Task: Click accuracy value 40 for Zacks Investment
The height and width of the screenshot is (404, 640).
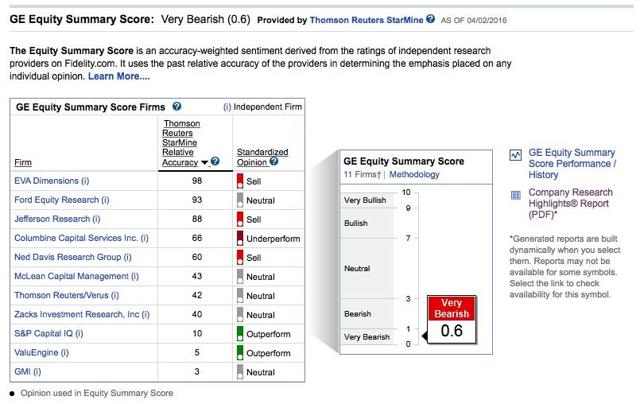Action: coord(197,314)
